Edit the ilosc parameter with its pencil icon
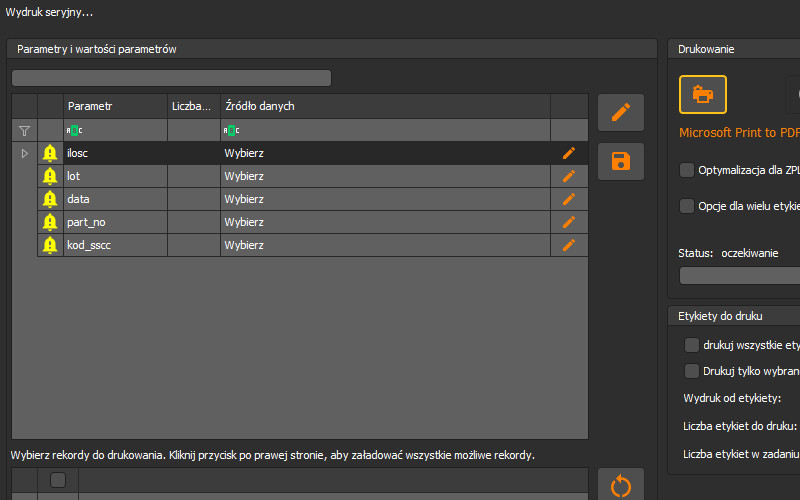The image size is (800, 500). (x=569, y=153)
